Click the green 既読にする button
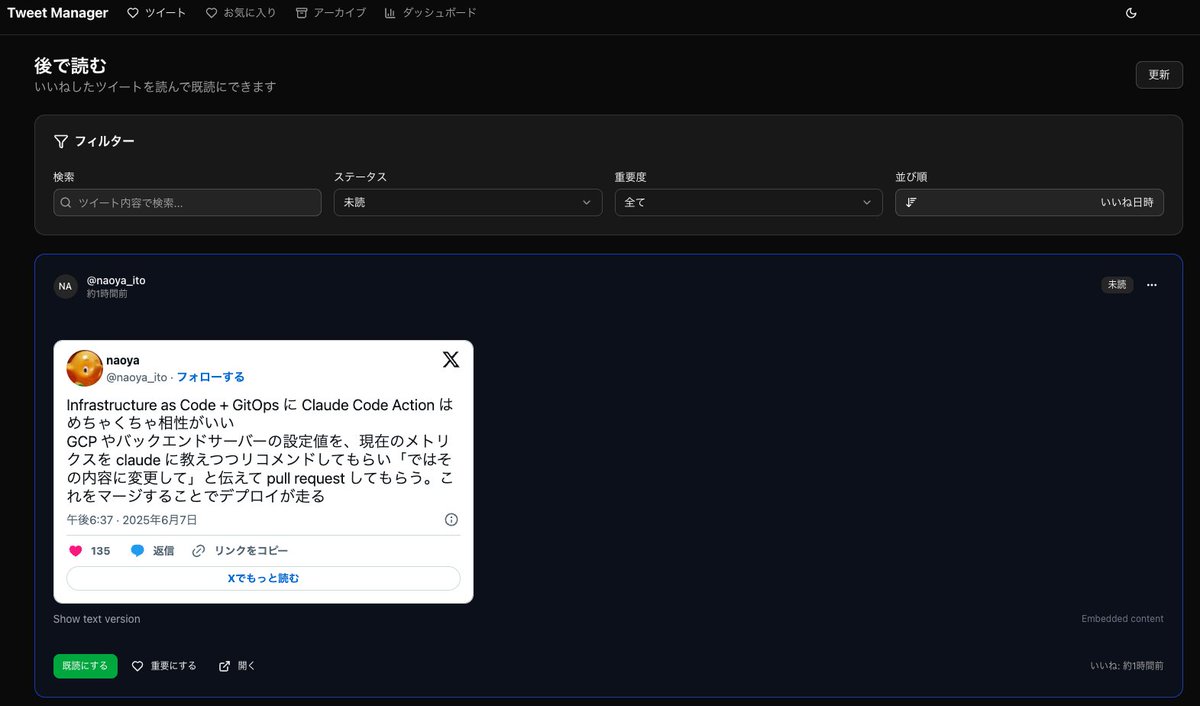The image size is (1200, 706). 85,666
